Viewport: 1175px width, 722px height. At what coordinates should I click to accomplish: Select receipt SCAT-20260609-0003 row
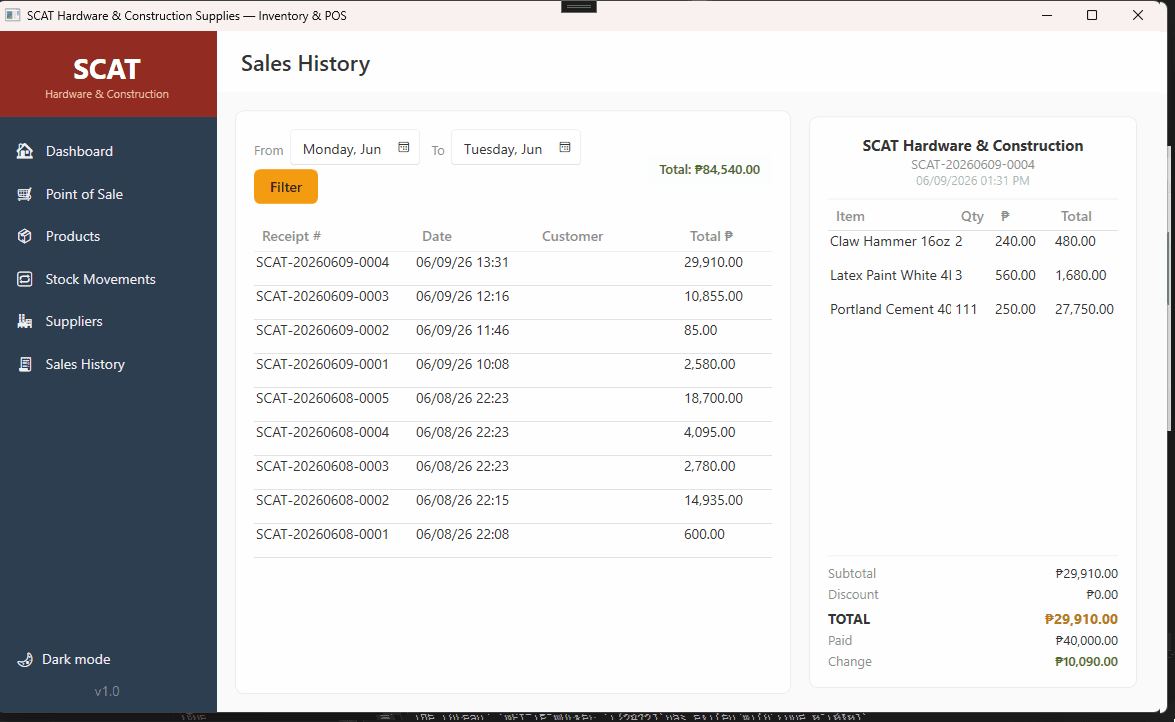[x=513, y=303]
